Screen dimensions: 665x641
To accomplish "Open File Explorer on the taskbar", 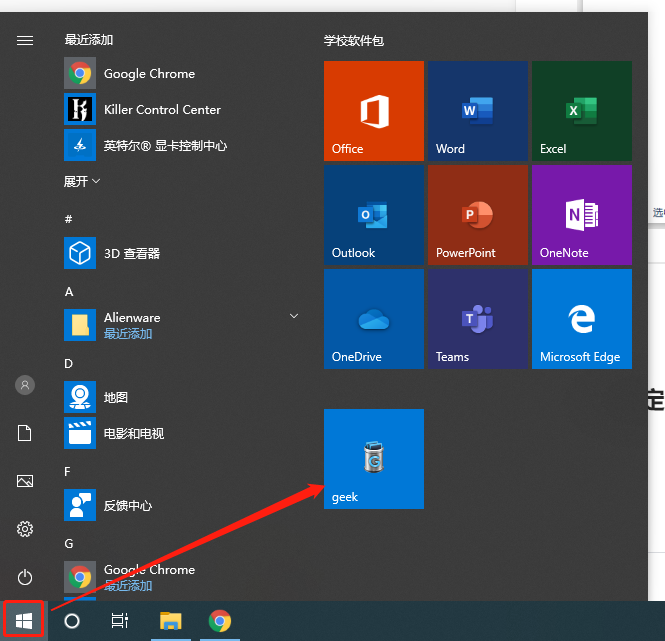I will click(x=170, y=621).
